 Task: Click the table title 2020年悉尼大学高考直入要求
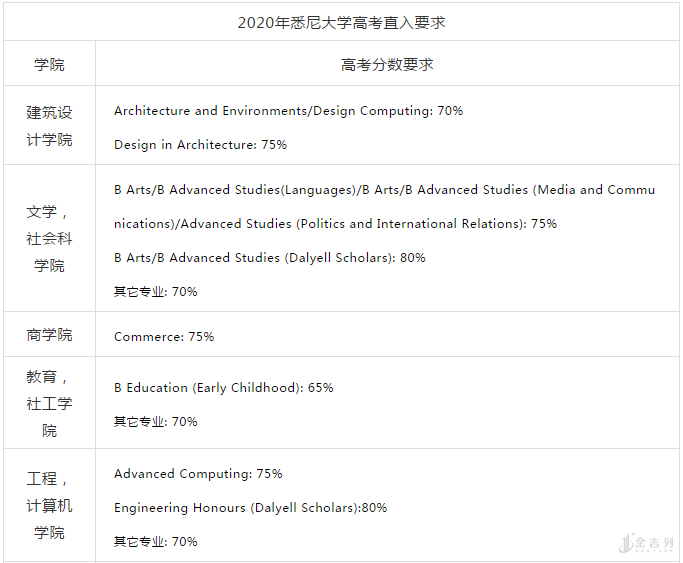[x=341, y=22]
